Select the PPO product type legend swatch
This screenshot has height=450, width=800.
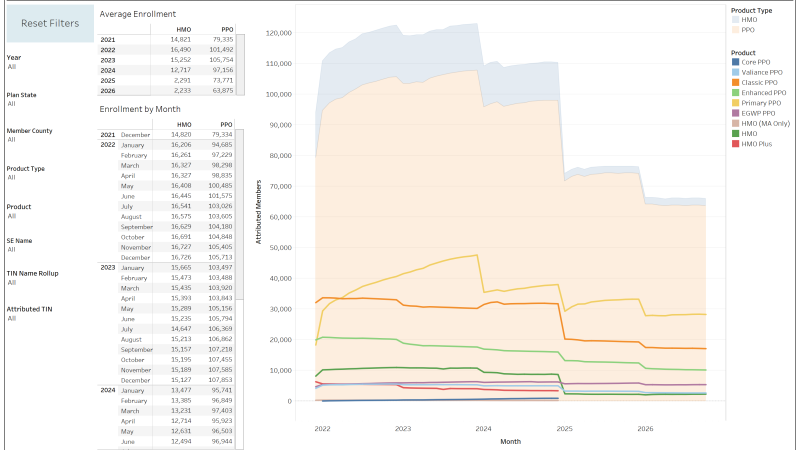click(x=735, y=30)
